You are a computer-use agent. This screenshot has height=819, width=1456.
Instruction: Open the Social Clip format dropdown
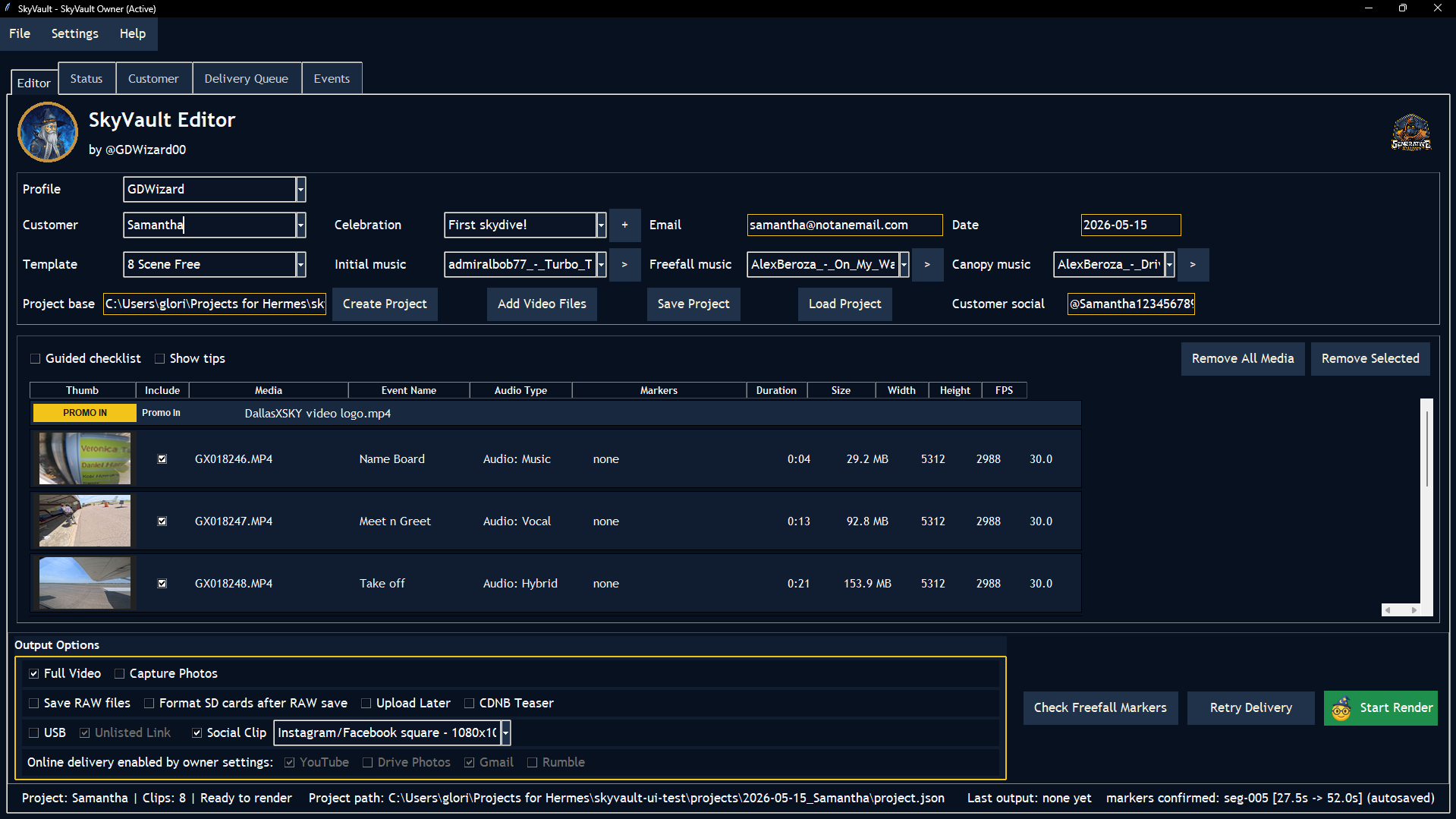505,732
